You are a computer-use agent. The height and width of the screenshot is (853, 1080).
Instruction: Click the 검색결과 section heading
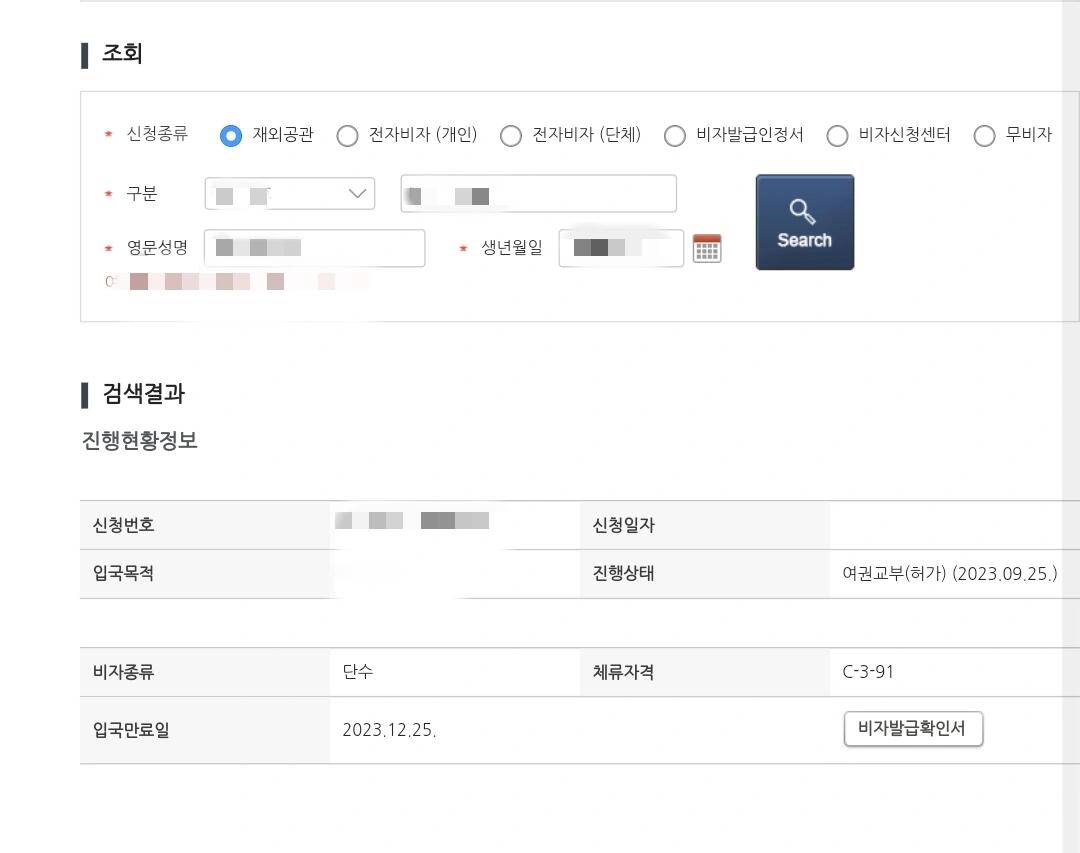pyautogui.click(x=143, y=394)
